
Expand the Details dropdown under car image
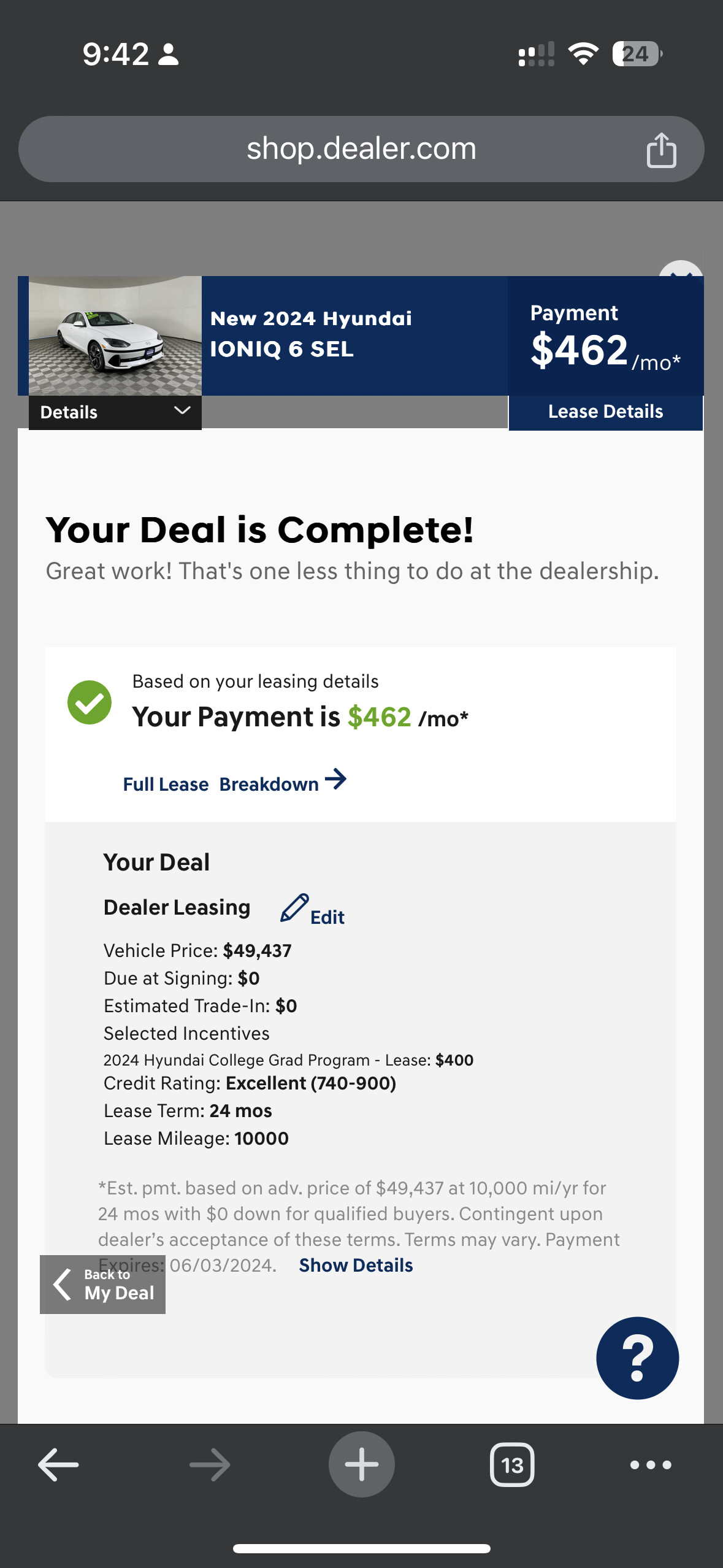115,412
